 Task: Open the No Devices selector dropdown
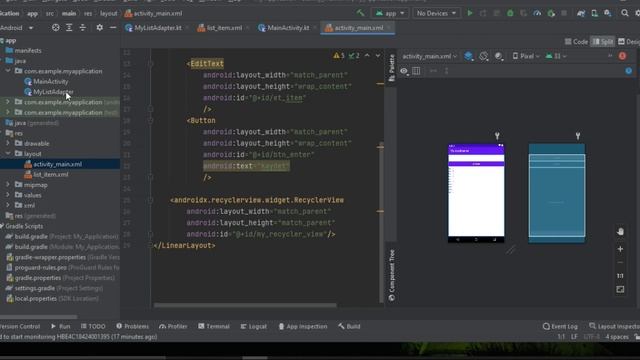pyautogui.click(x=436, y=13)
